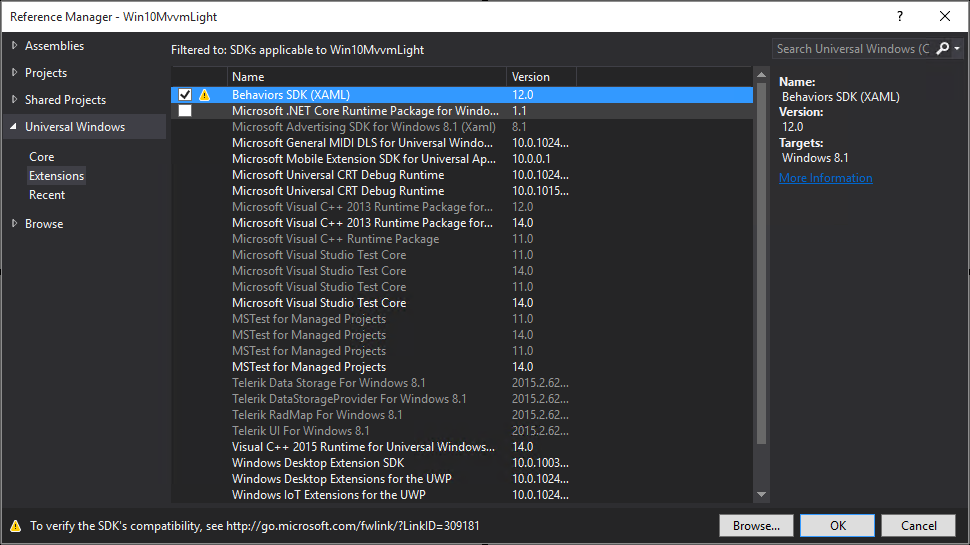
Task: Click the Cancel button
Action: [919, 526]
